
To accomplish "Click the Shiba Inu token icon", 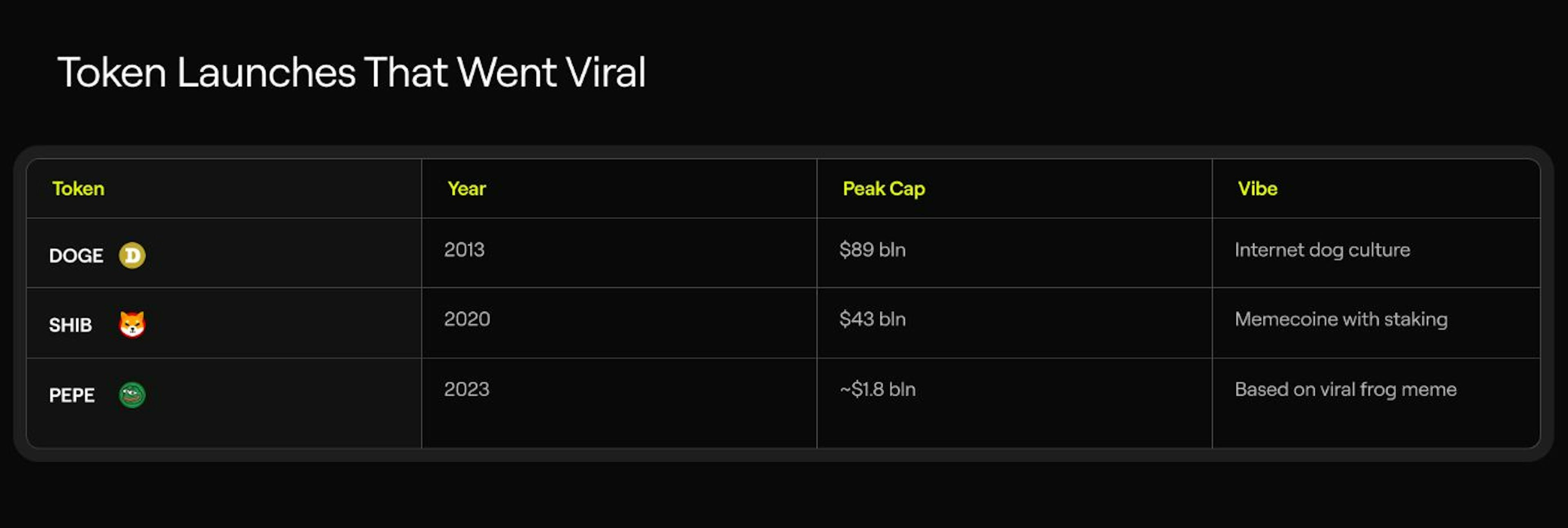I will pyautogui.click(x=132, y=324).
